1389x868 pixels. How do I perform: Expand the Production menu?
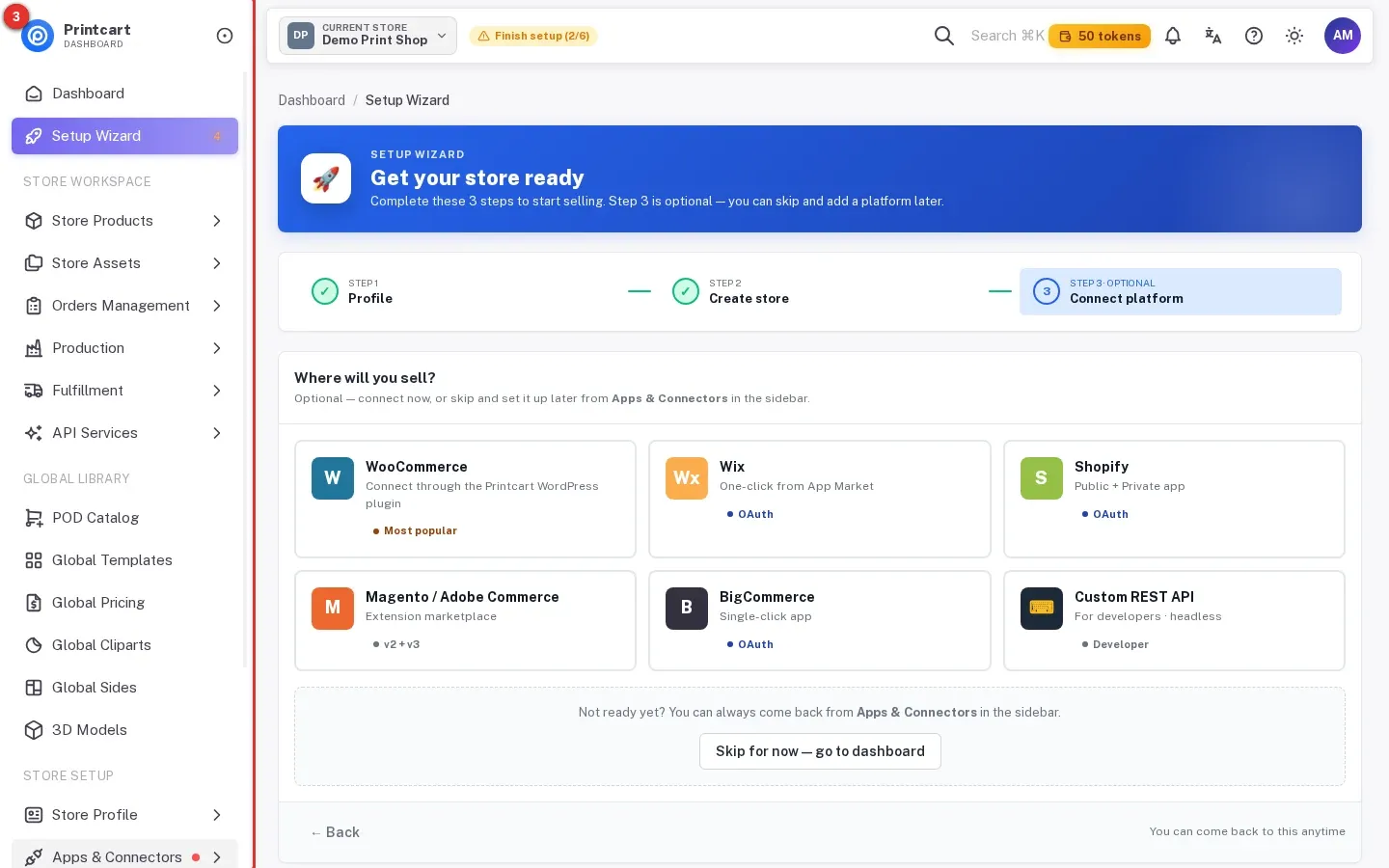[x=124, y=348]
